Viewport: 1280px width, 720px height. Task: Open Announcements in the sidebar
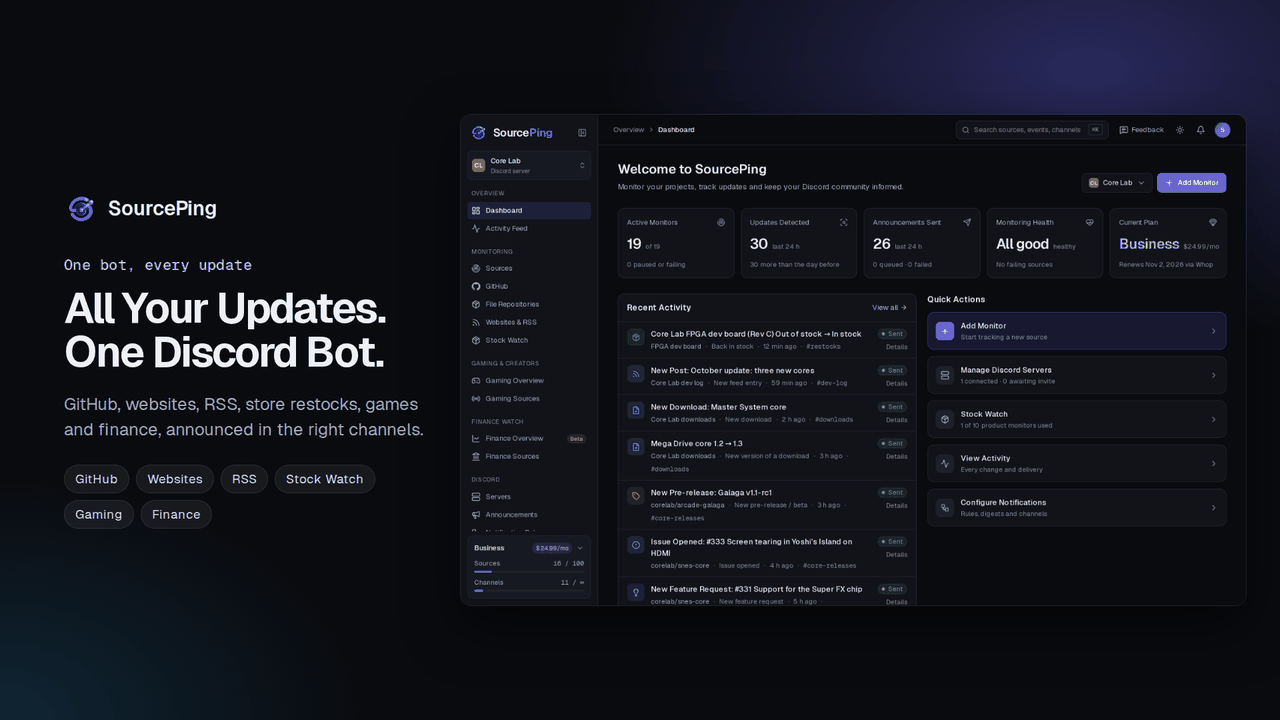[x=529, y=514]
